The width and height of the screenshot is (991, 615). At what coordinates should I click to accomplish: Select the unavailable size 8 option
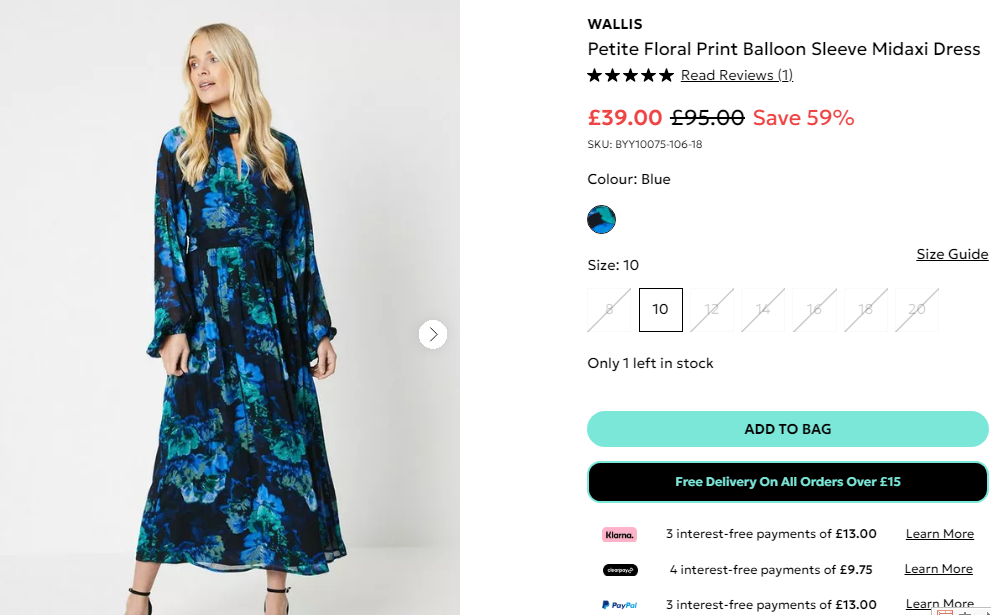609,310
